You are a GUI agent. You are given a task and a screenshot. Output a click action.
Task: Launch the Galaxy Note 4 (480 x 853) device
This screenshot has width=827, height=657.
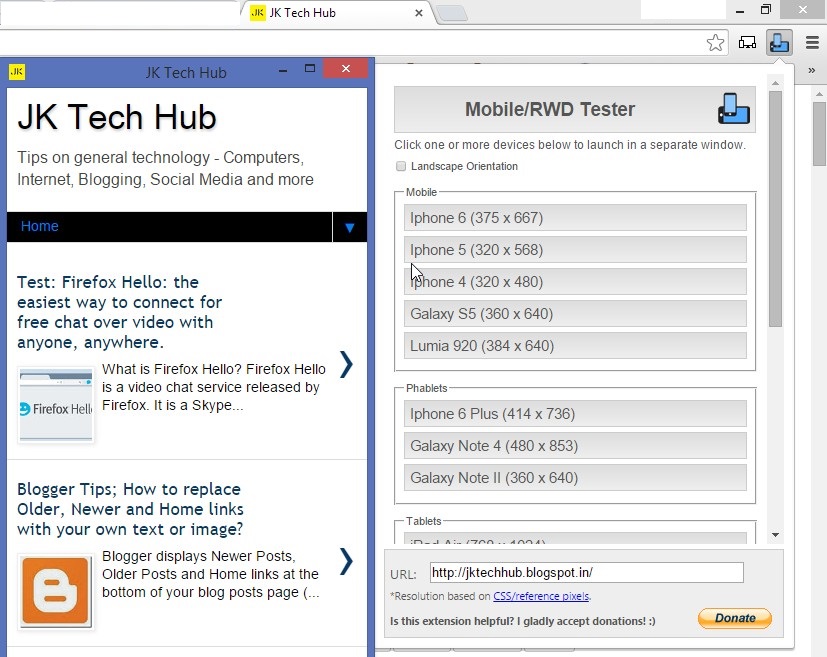click(575, 446)
